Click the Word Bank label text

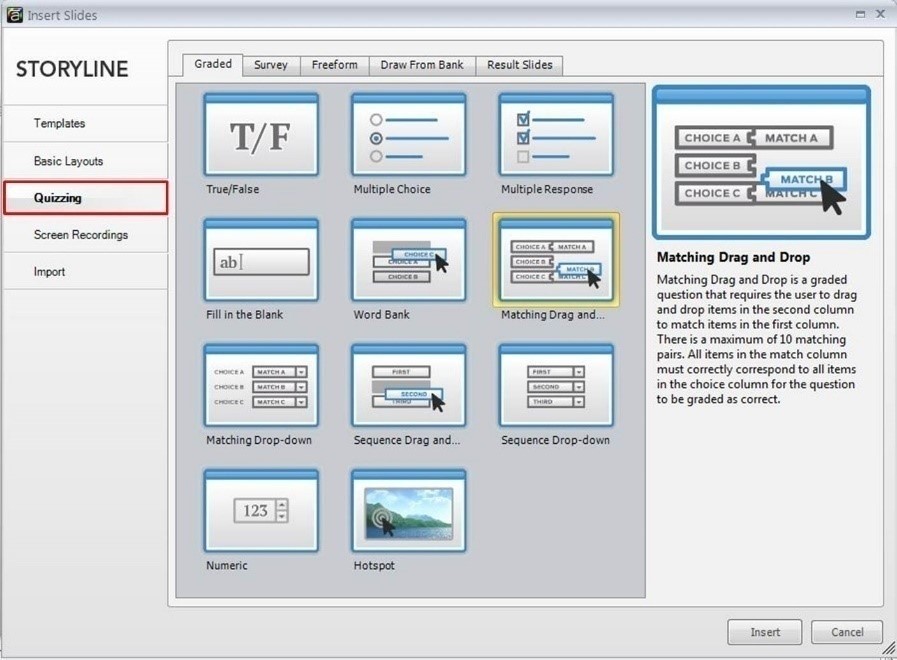pyautogui.click(x=382, y=315)
